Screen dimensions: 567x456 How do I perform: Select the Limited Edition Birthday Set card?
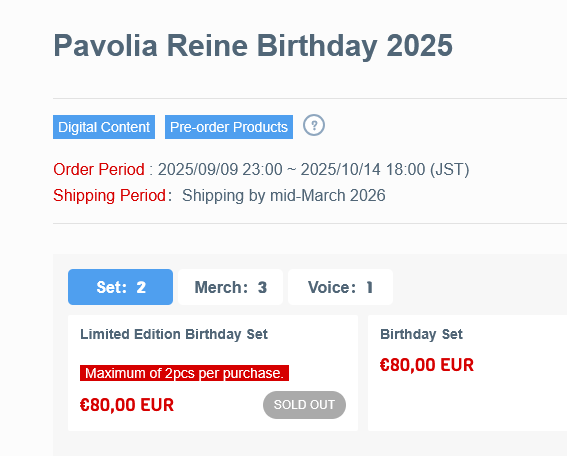pyautogui.click(x=213, y=373)
